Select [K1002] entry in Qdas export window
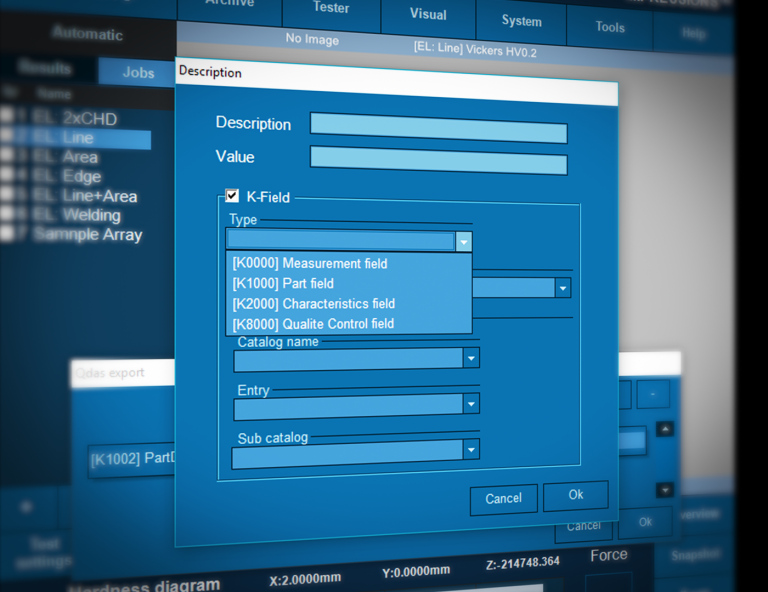 click(x=132, y=459)
